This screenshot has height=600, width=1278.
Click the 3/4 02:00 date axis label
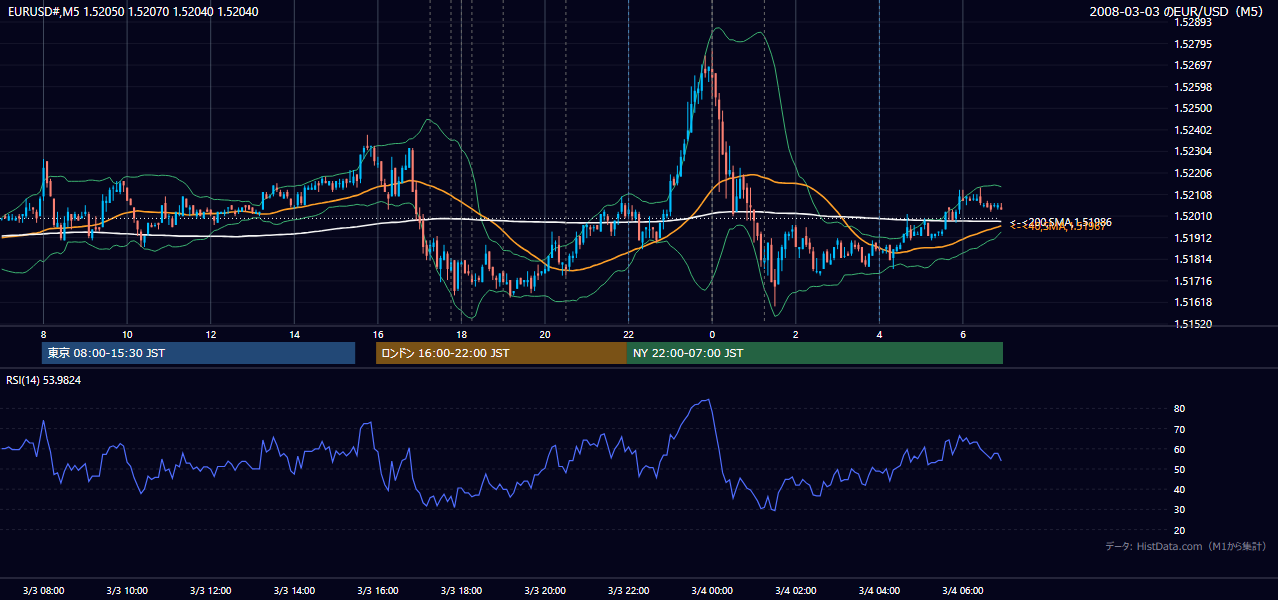coord(795,590)
